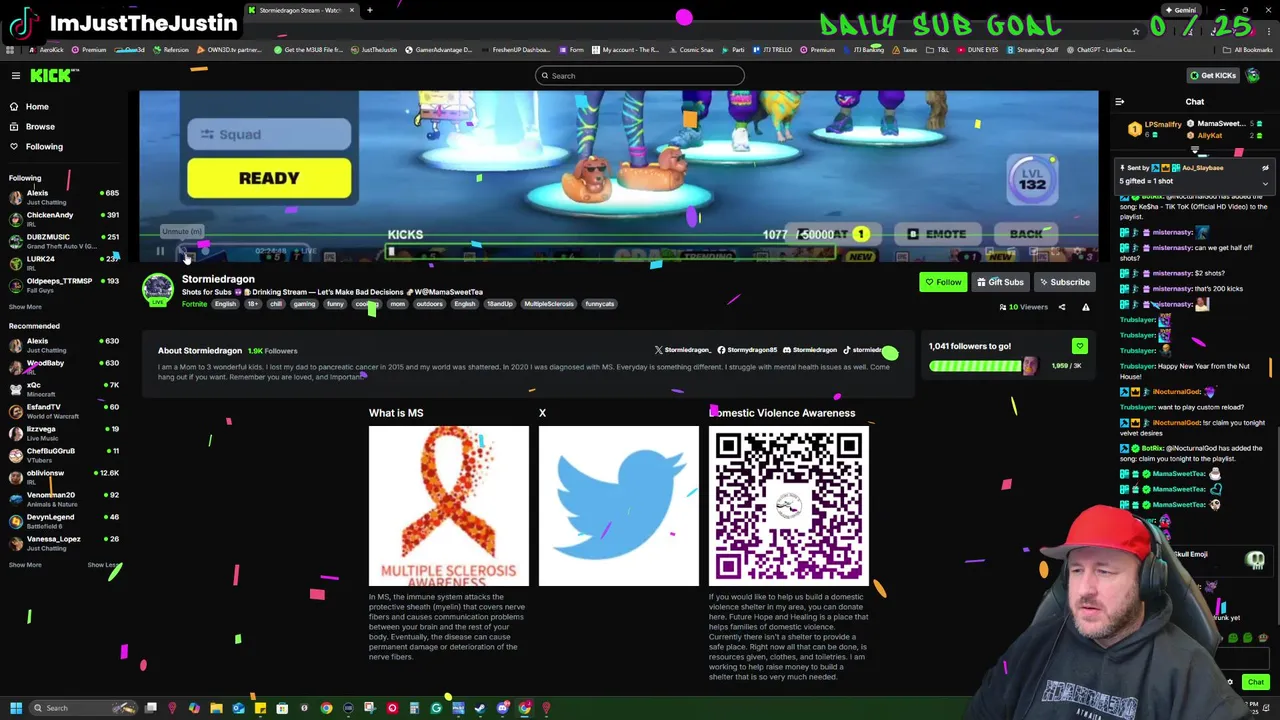Viewport: 1280px width, 720px height.
Task: Open Vanessa_Lopez recommended channel
Action: (62, 543)
